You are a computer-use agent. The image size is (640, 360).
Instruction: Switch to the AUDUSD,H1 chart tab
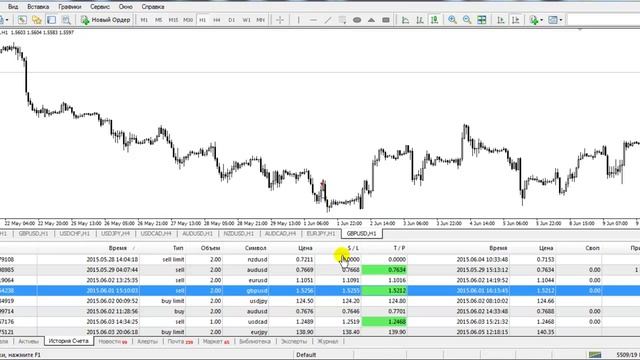198,233
